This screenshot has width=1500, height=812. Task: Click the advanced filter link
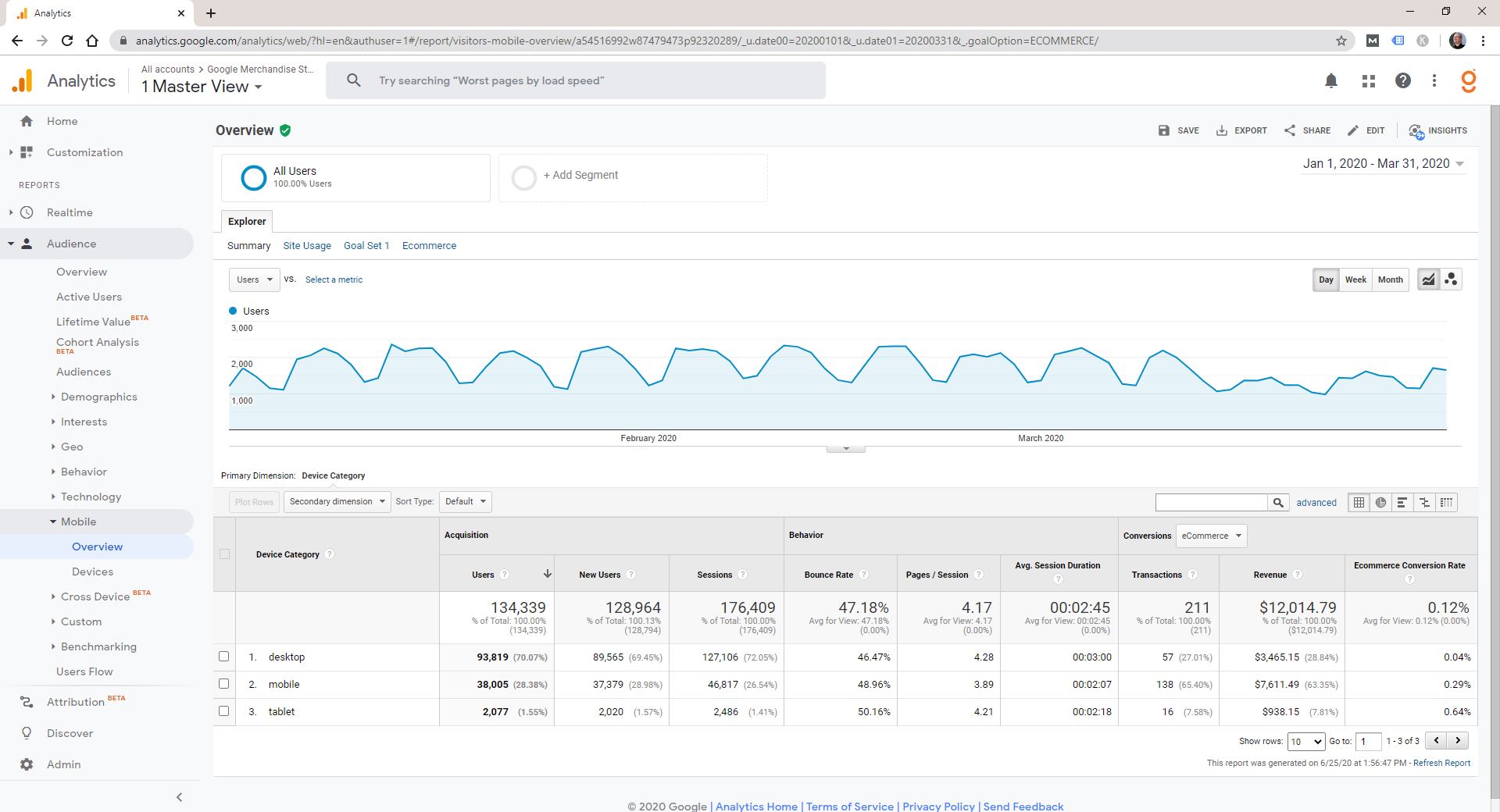pyautogui.click(x=1316, y=503)
